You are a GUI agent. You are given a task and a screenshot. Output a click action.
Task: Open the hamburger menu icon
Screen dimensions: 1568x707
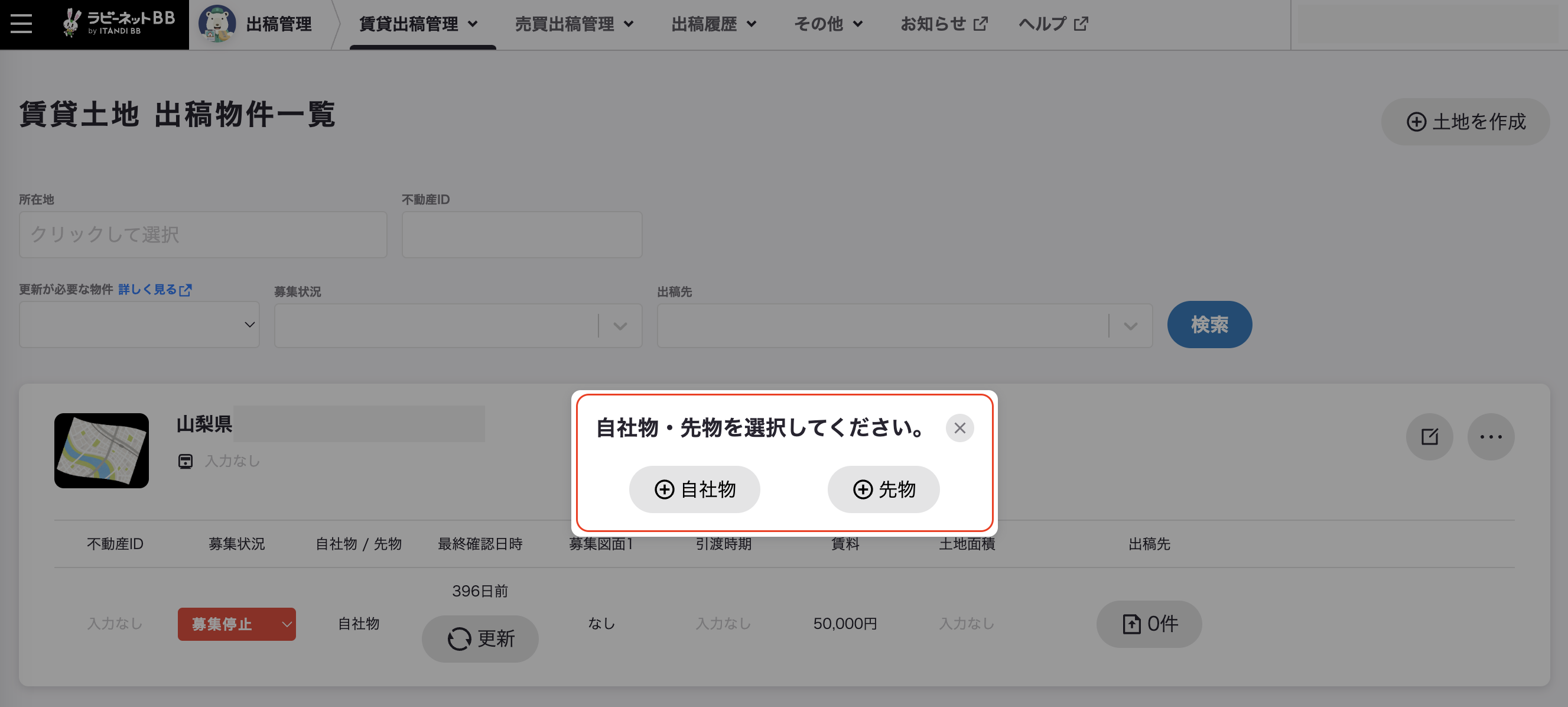pyautogui.click(x=21, y=24)
